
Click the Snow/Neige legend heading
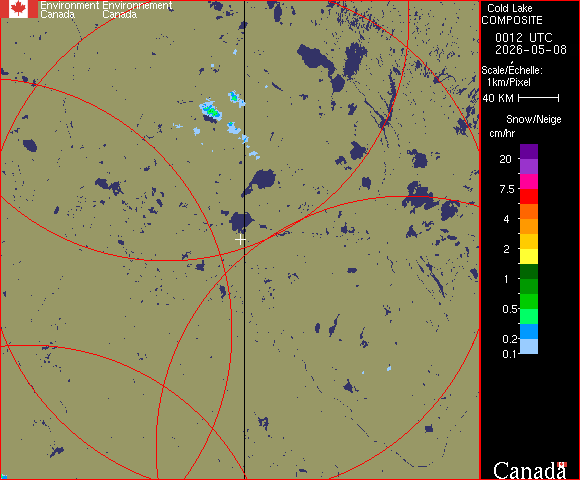(x=534, y=119)
